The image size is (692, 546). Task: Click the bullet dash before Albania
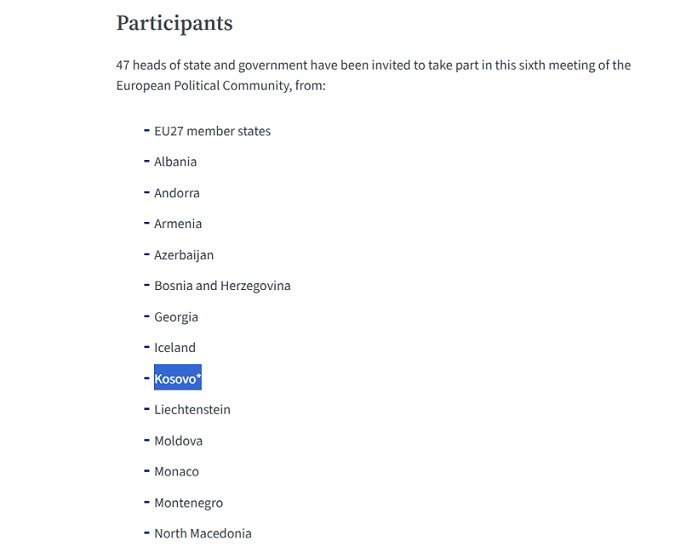coord(147,162)
